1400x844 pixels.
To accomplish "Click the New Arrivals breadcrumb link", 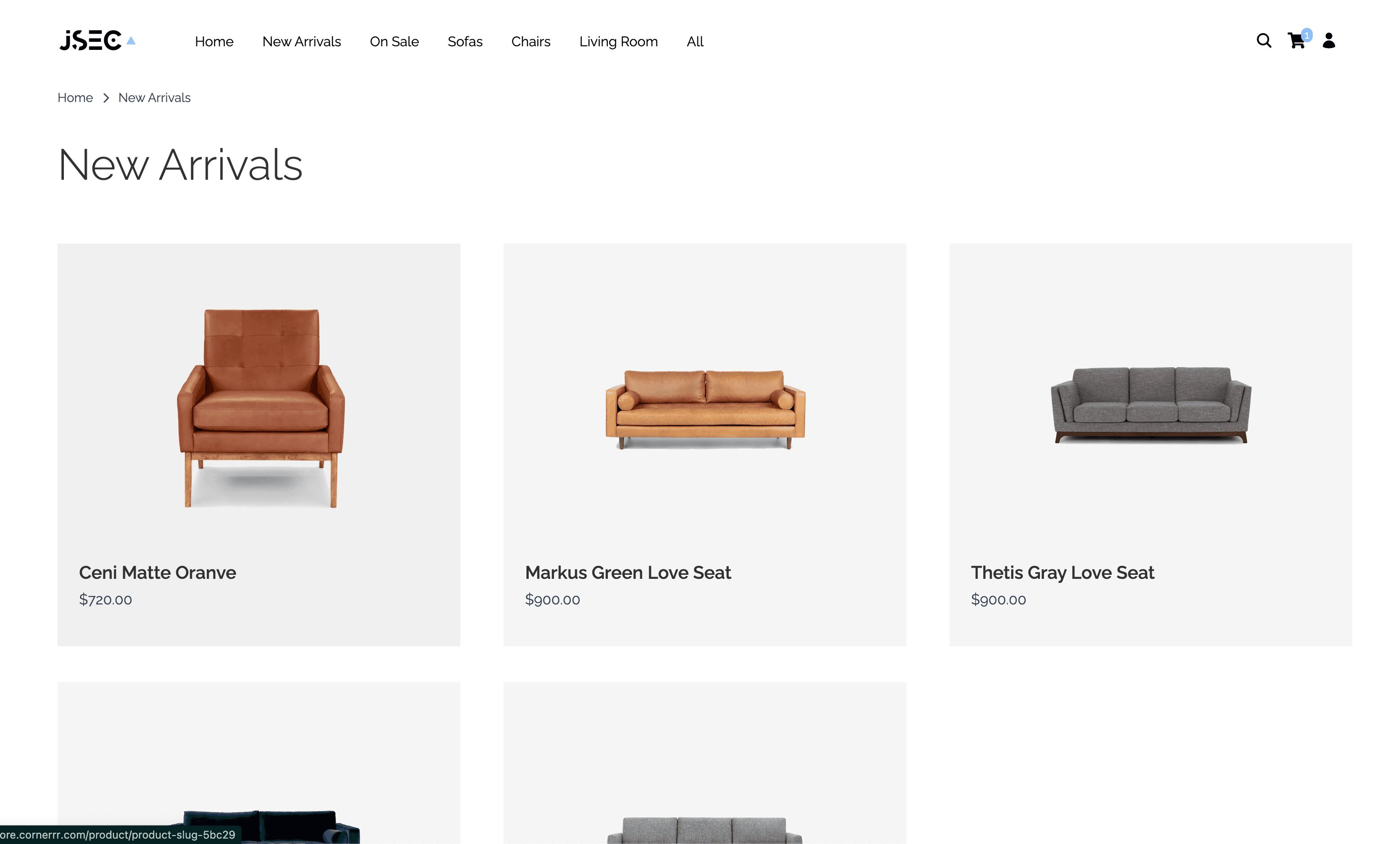I will click(155, 98).
